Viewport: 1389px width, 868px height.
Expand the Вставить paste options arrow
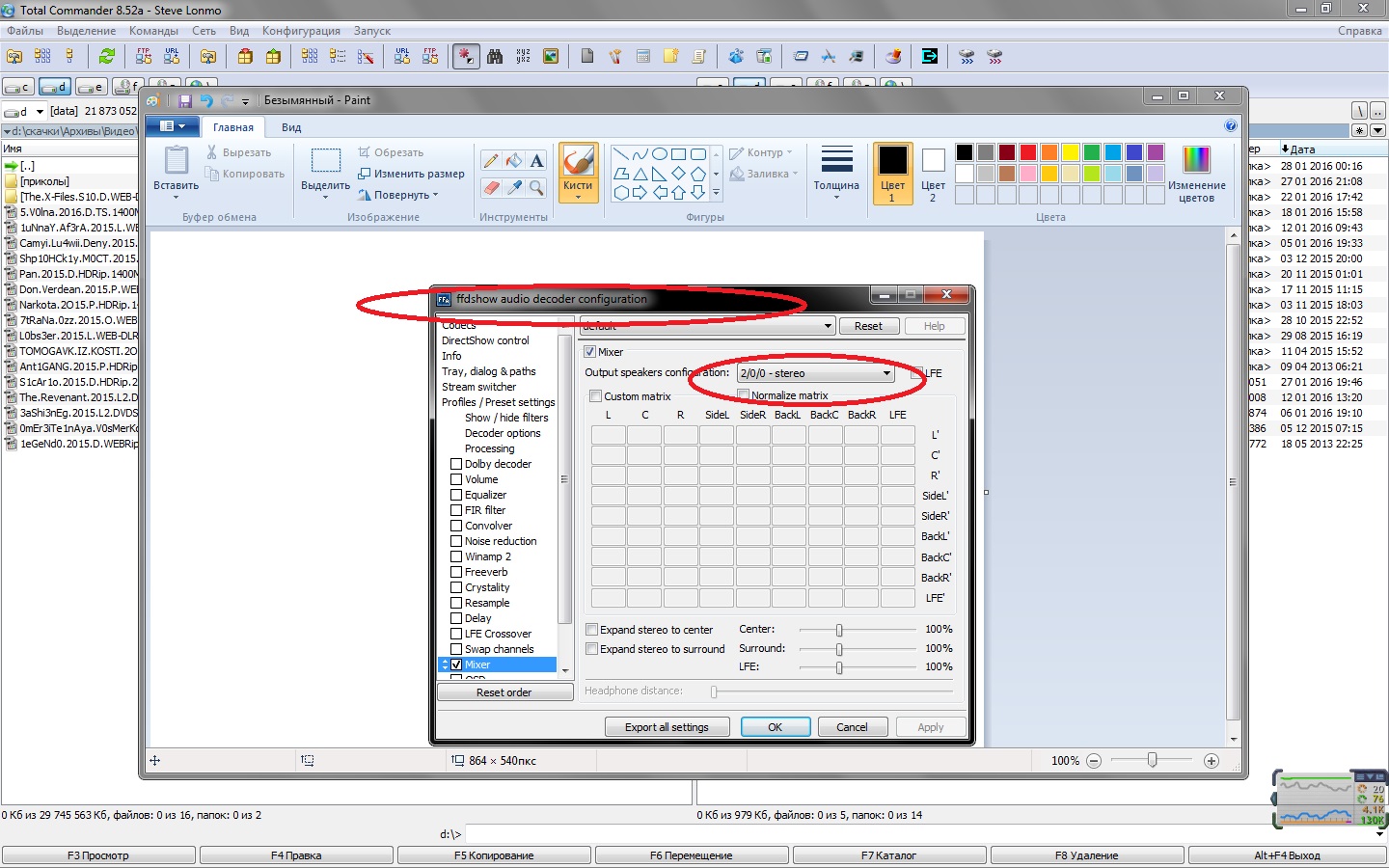point(176,198)
